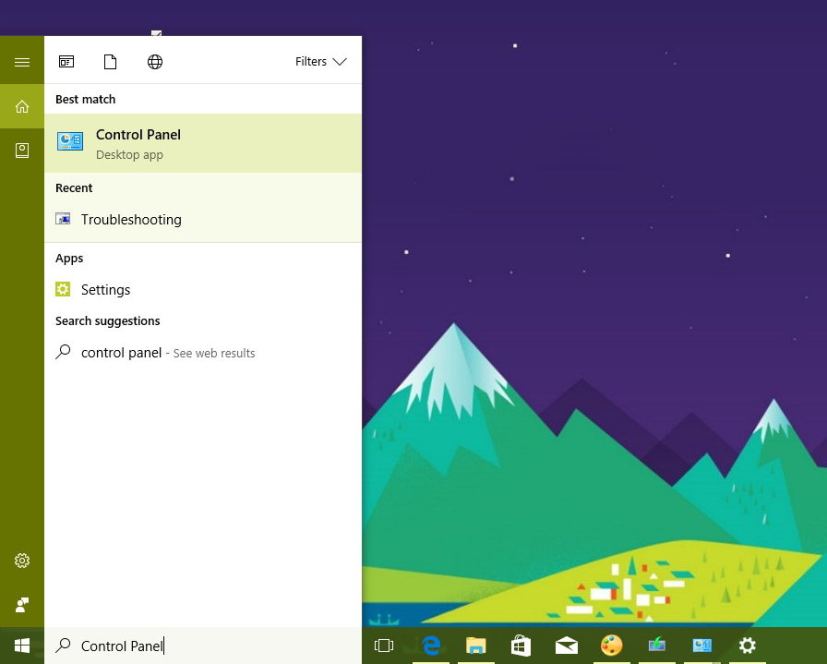
Task: Switch to Control Panel on taskbar
Action: click(702, 645)
